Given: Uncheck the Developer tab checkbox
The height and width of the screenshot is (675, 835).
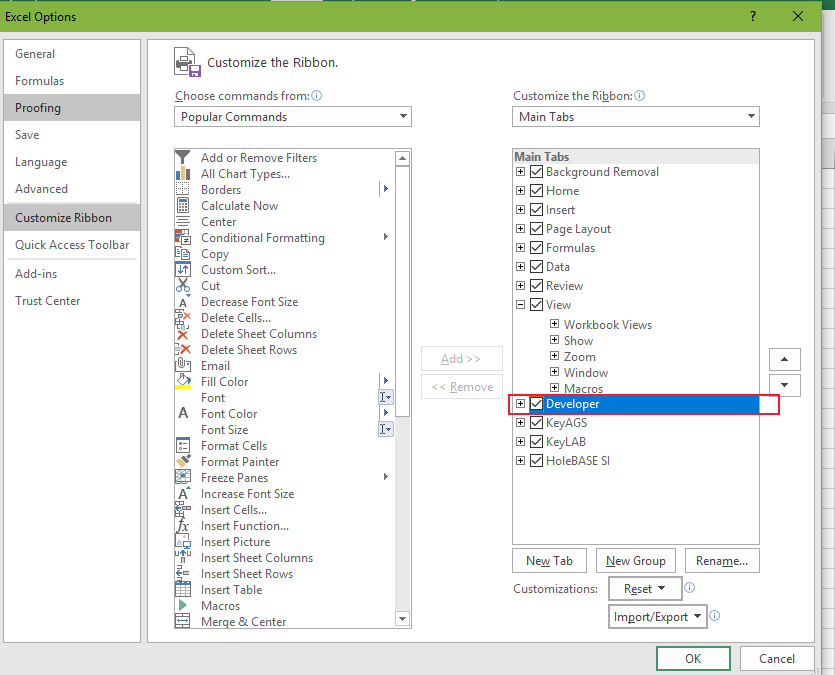Looking at the screenshot, I should [x=536, y=404].
